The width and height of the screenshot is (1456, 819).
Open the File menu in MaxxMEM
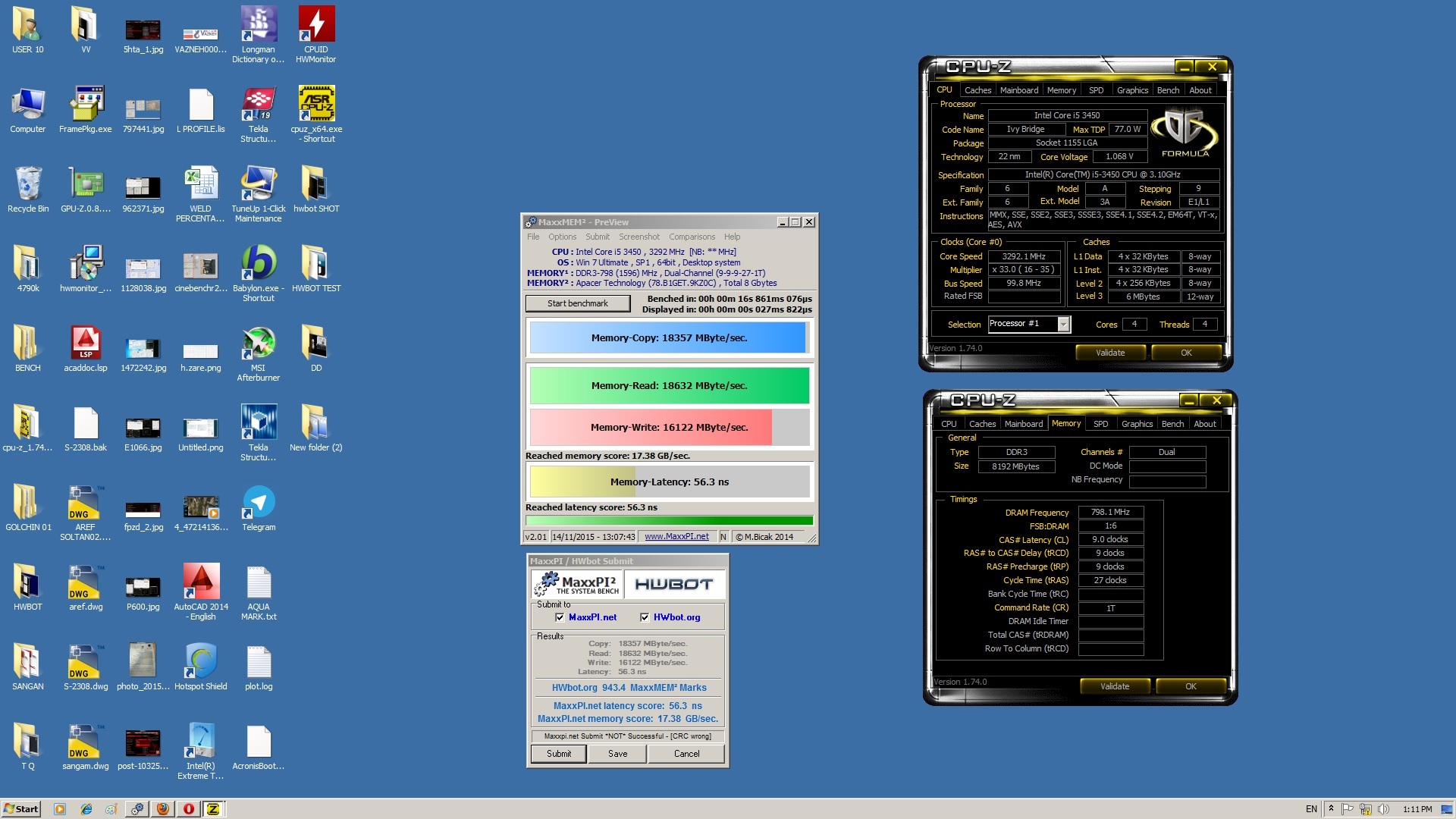533,237
